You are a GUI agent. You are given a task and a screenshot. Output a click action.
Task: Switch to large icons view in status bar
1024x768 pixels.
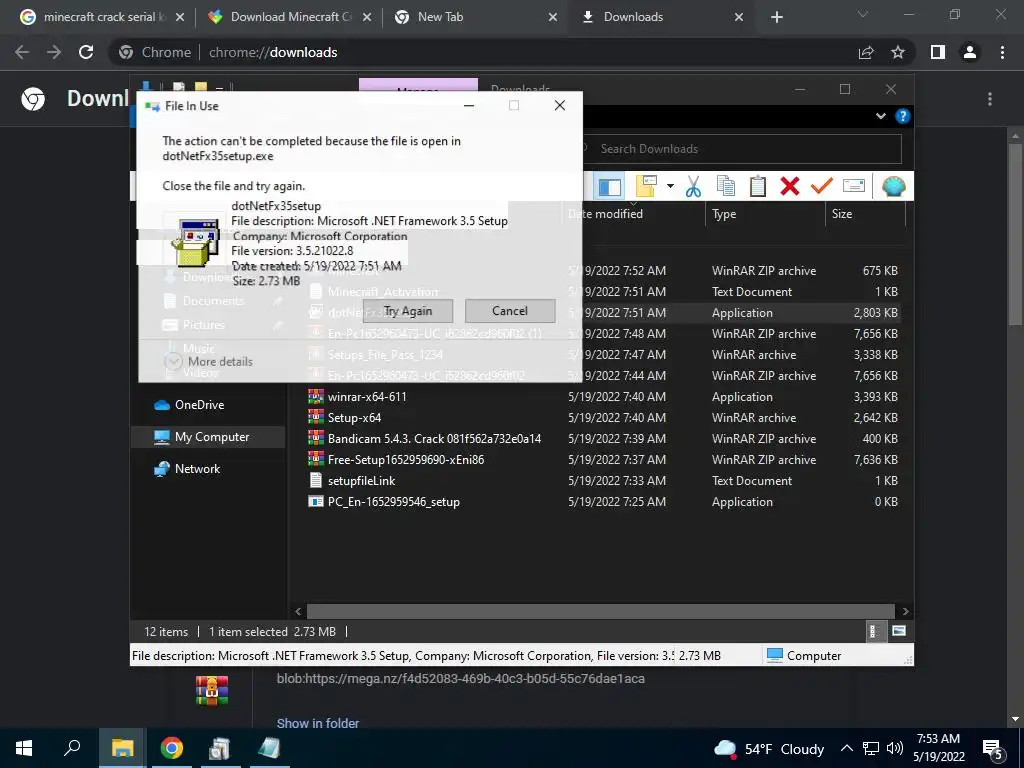click(x=899, y=631)
